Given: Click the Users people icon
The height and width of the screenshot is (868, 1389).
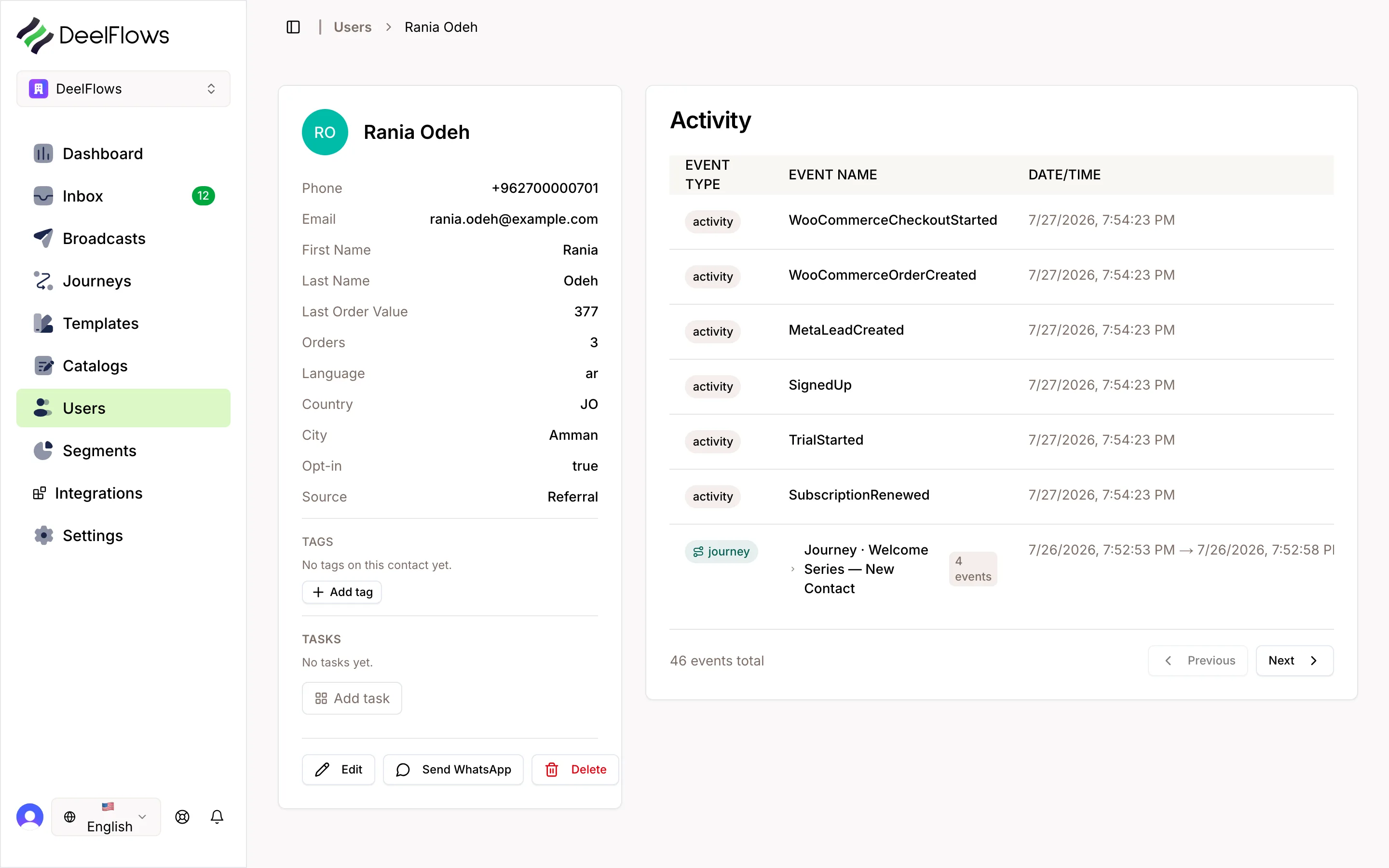Looking at the screenshot, I should point(43,408).
